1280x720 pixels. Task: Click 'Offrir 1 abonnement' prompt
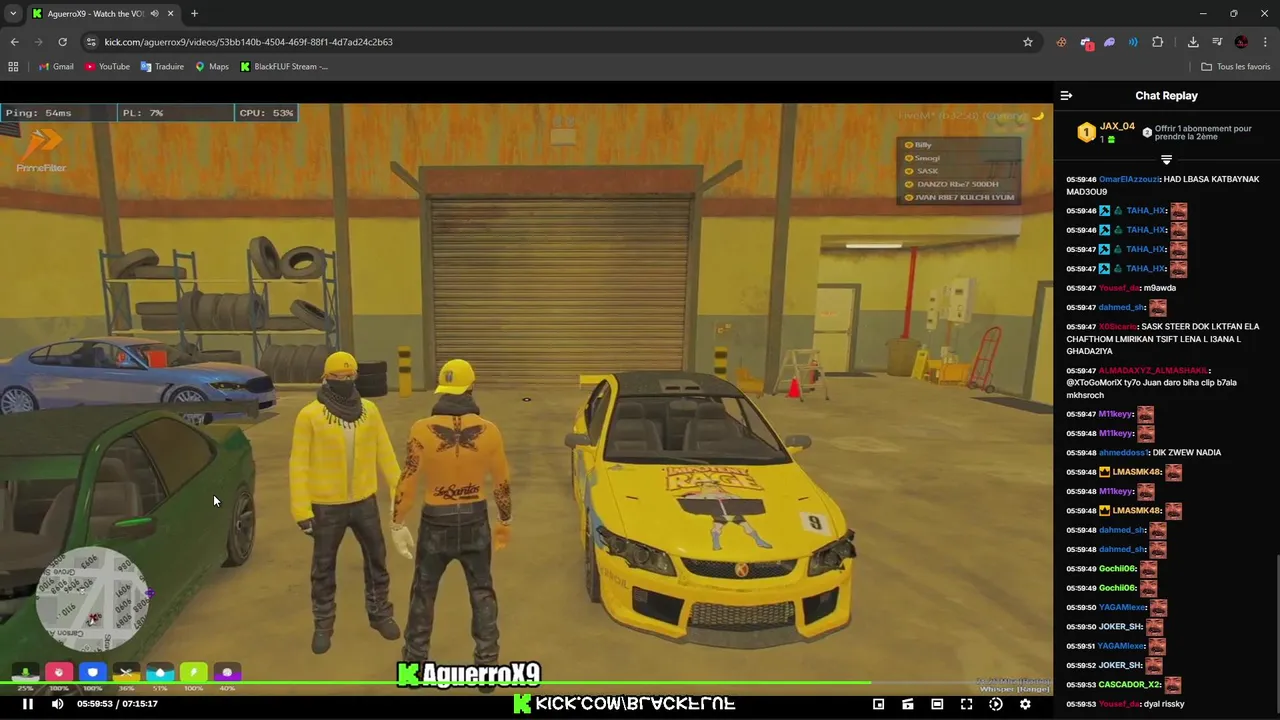pyautogui.click(x=1203, y=133)
